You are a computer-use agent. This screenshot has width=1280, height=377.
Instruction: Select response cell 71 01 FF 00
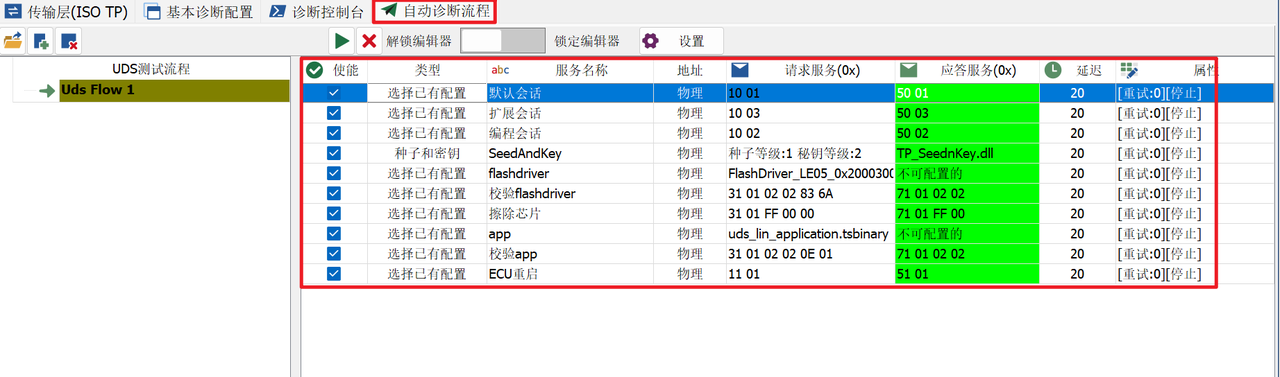pos(967,213)
